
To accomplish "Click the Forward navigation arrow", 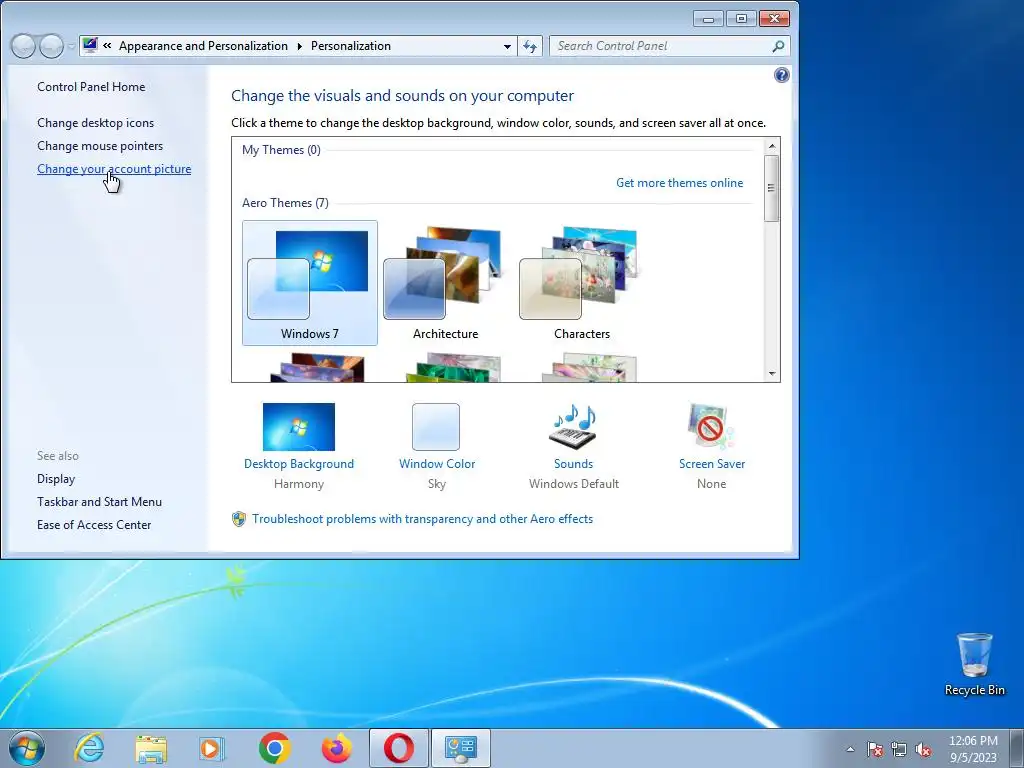I will point(51,46).
